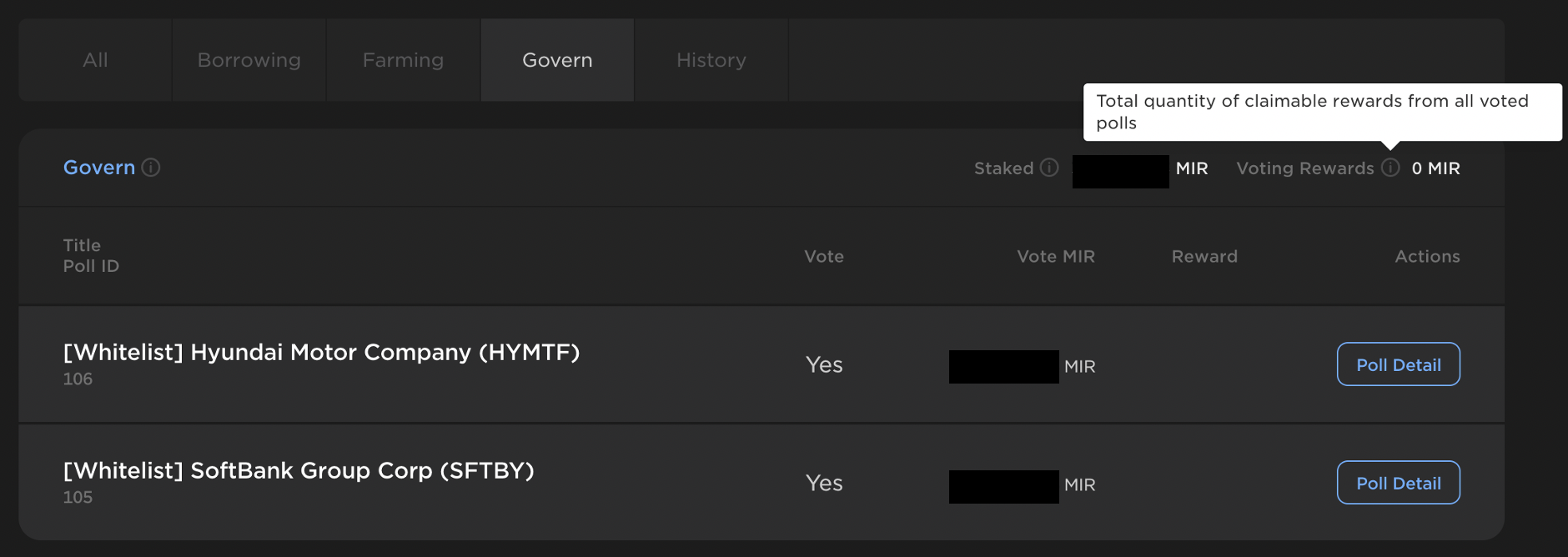Click the 0 MIR voting rewards value
1568x557 pixels.
1435,168
